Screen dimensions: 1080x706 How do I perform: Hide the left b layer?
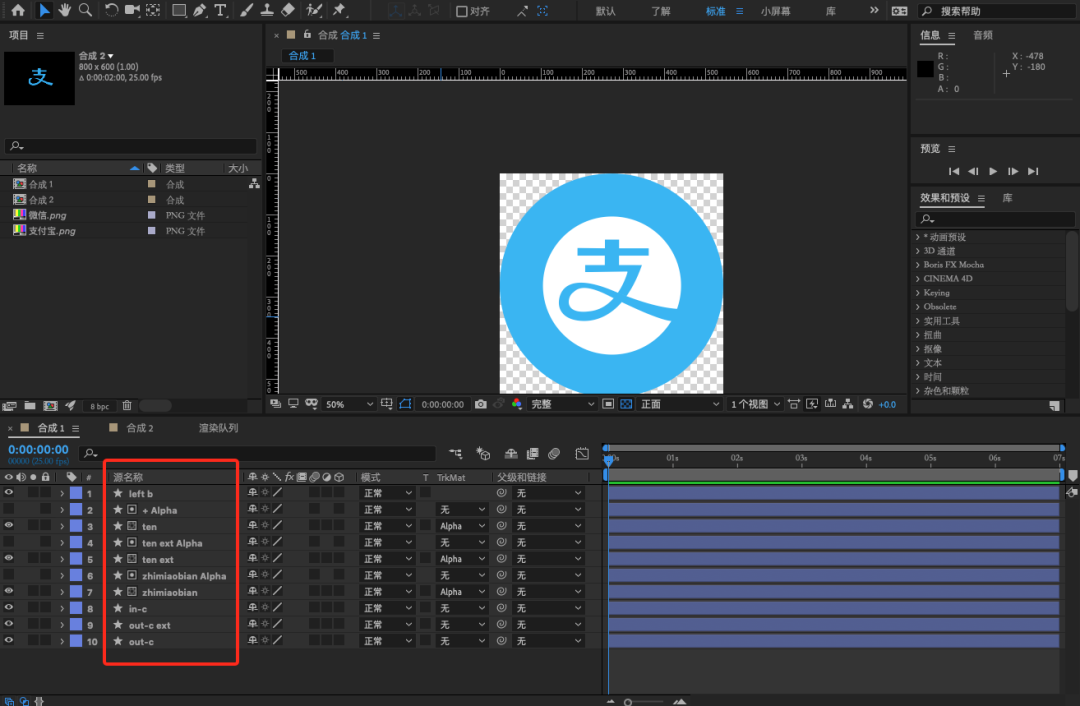click(9, 492)
